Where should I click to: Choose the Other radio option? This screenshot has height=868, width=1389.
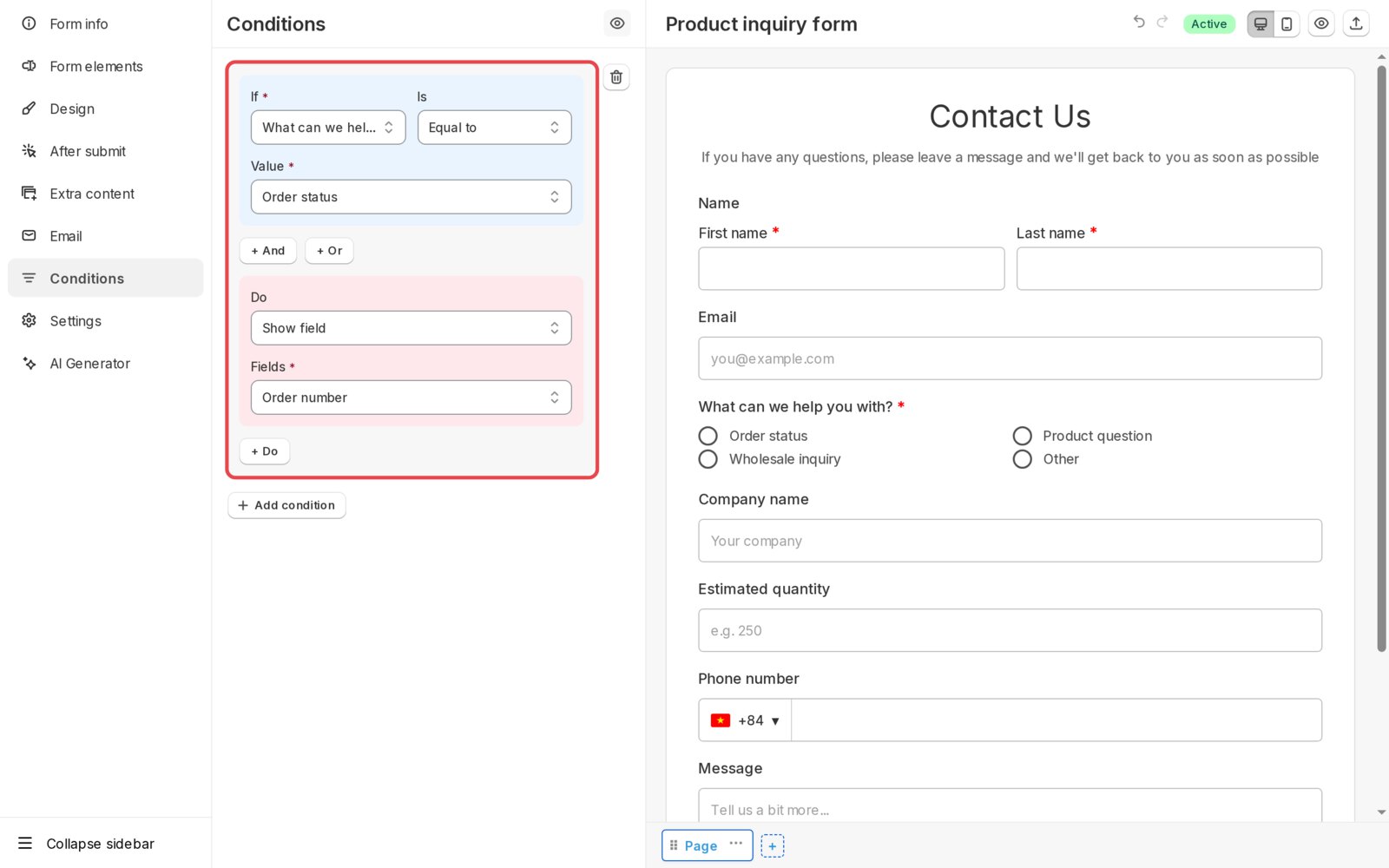point(1023,459)
